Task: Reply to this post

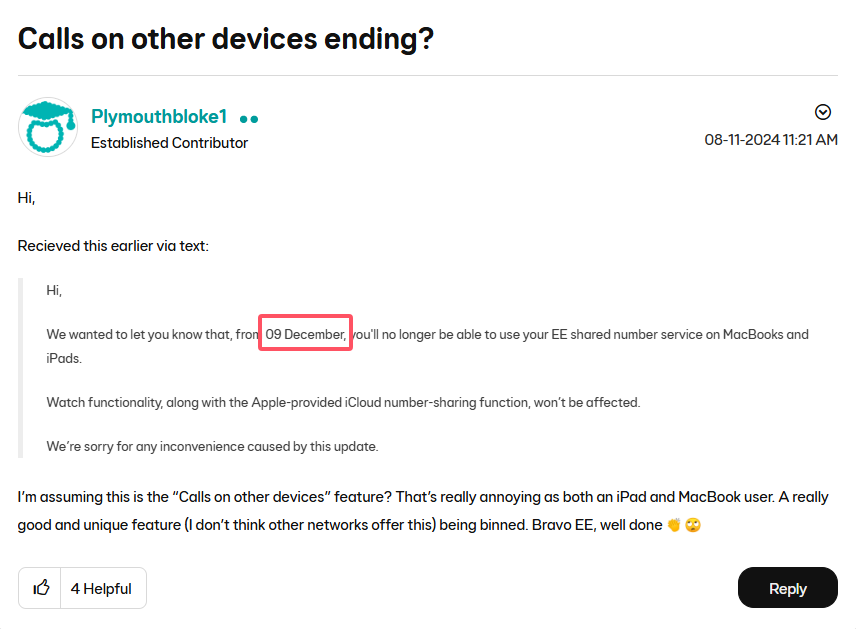Action: click(788, 588)
